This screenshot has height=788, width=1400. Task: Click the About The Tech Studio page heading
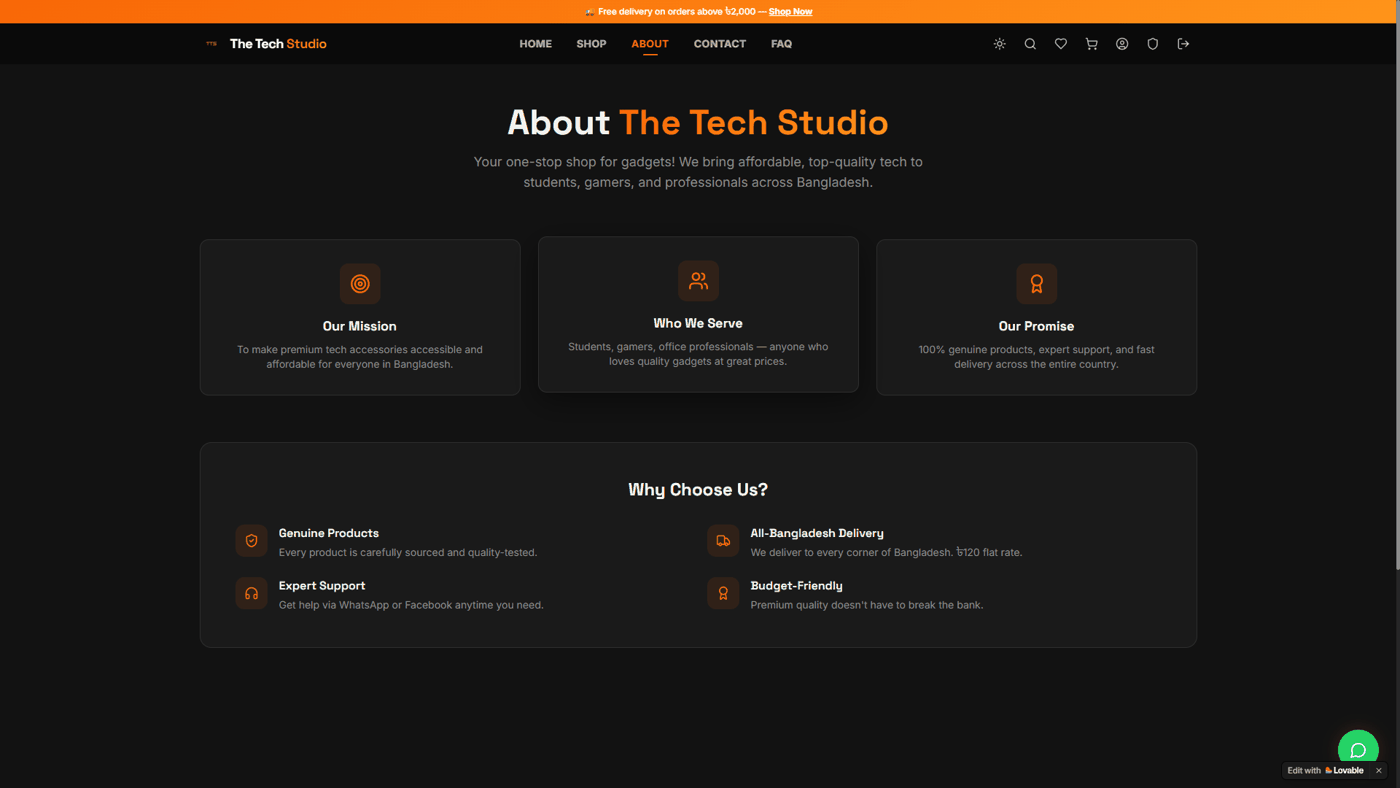point(698,122)
